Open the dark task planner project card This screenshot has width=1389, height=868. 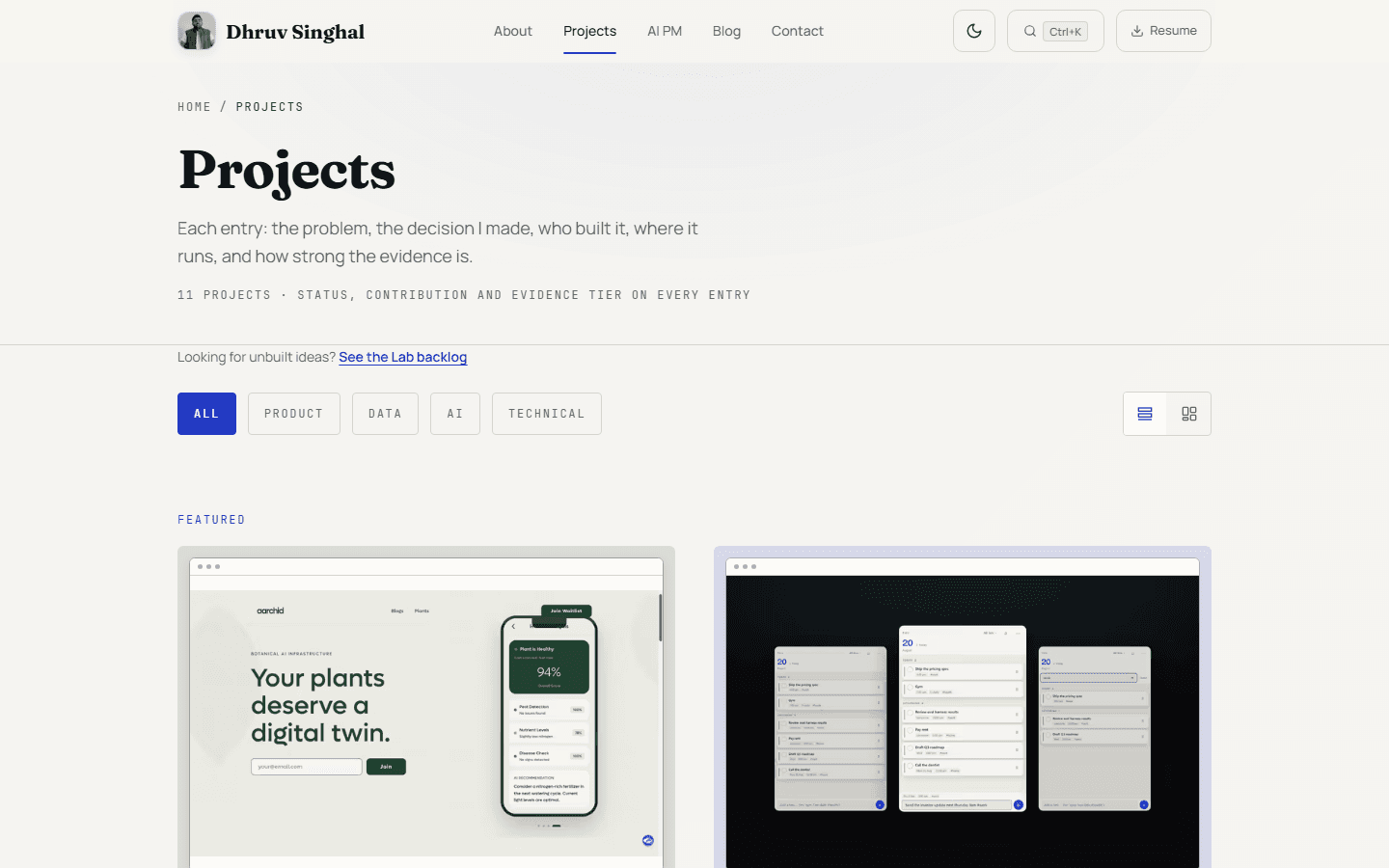click(963, 707)
